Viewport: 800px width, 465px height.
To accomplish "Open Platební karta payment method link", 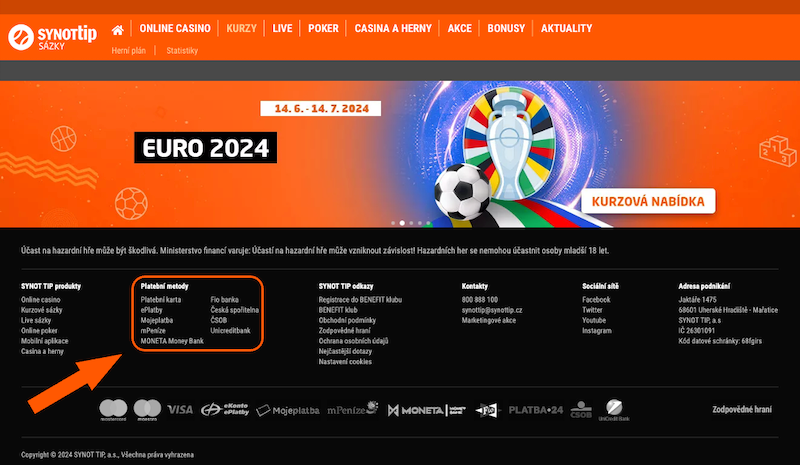I will (161, 300).
